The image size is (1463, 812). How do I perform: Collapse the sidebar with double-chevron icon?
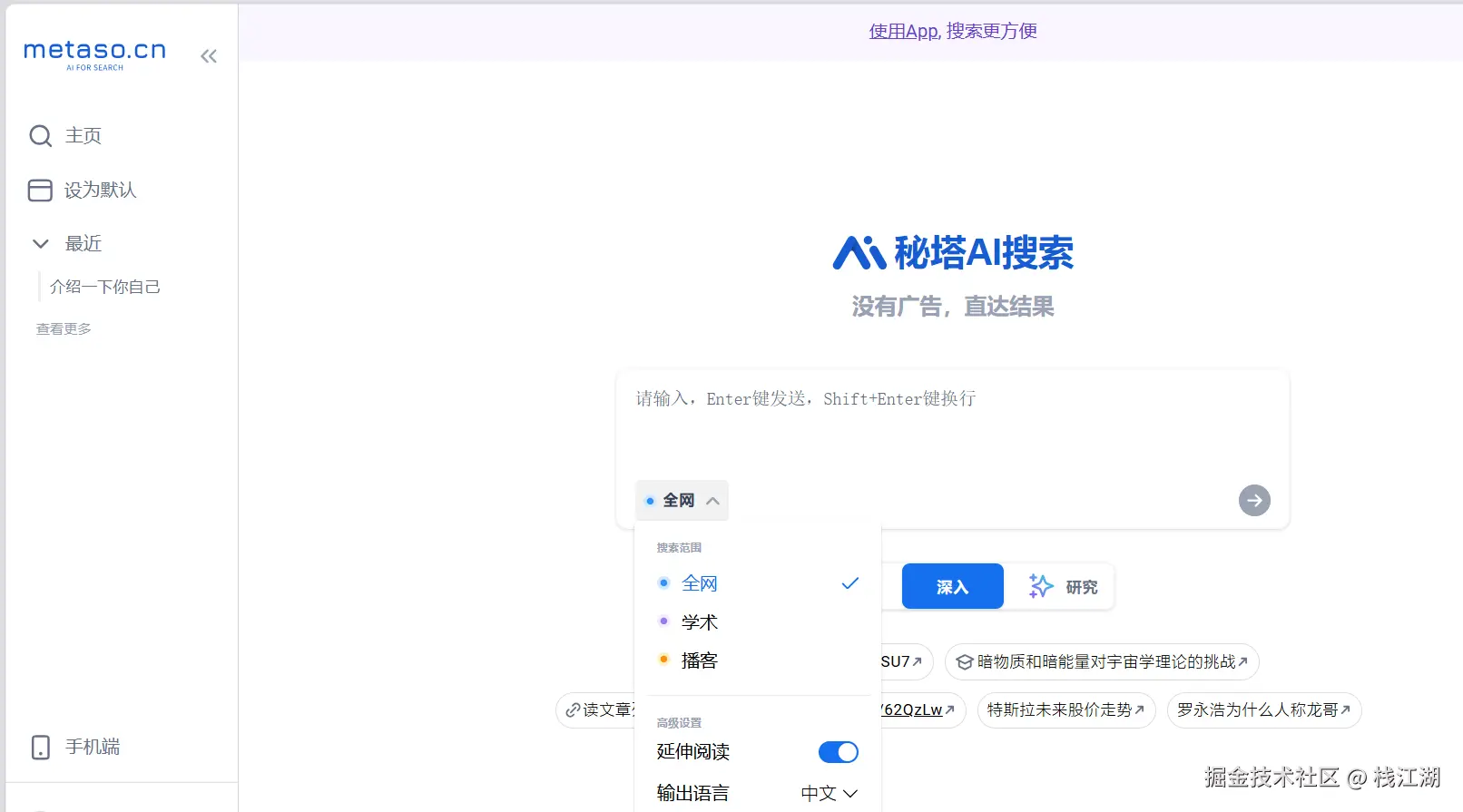tap(209, 56)
